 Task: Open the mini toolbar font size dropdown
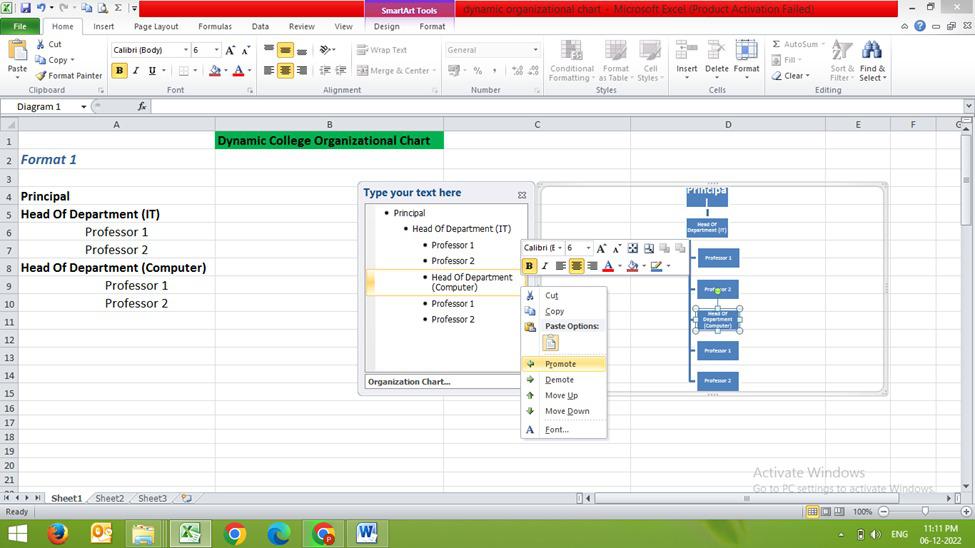tap(588, 248)
